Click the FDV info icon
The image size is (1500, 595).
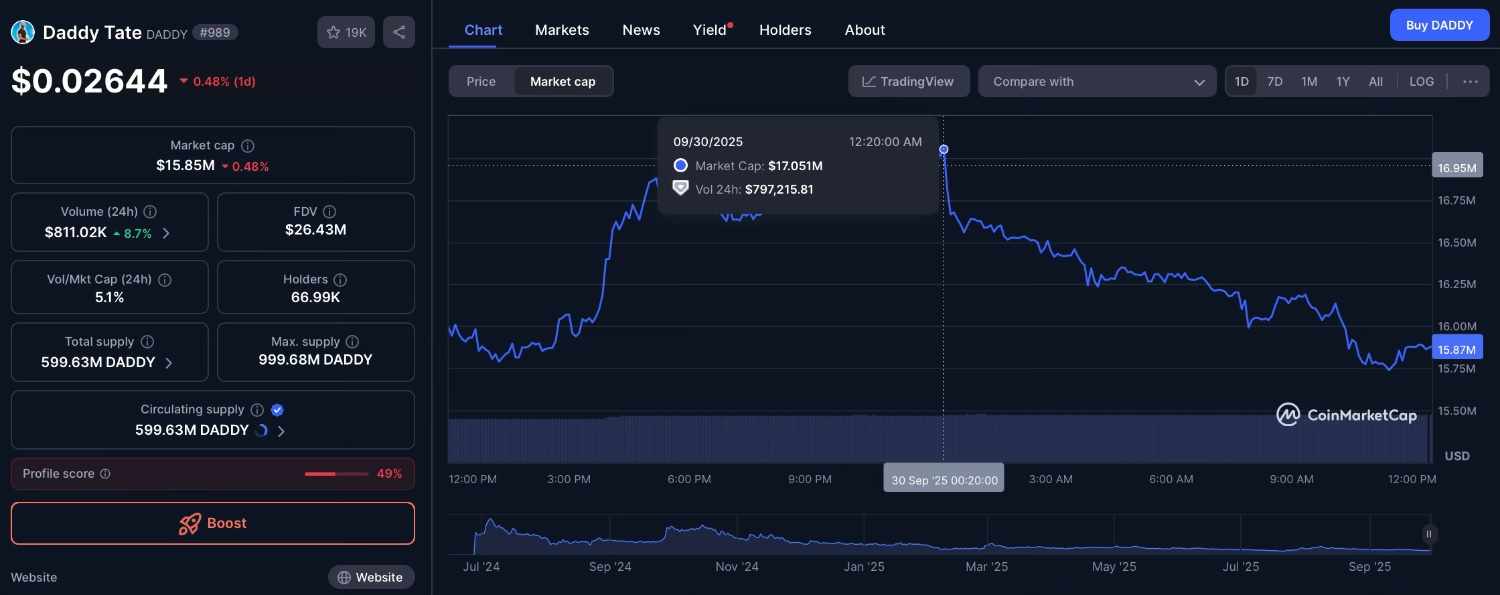pyautogui.click(x=329, y=212)
